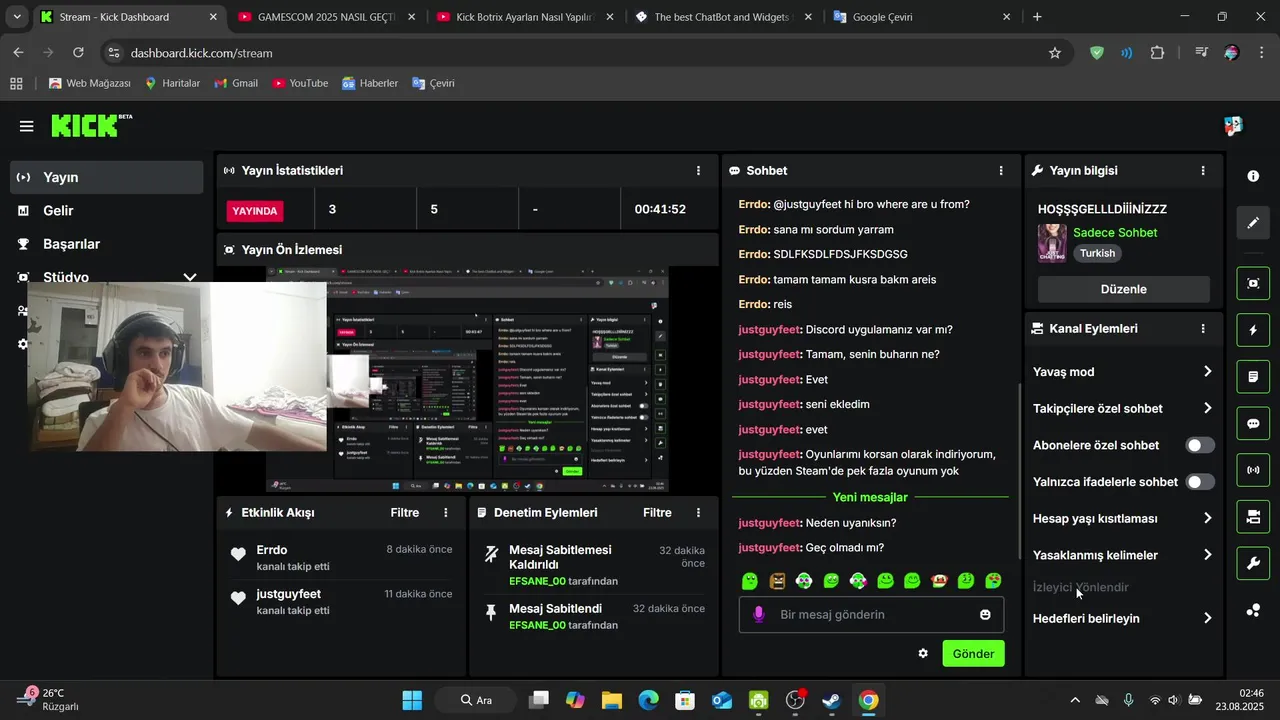Open taskbar search Ara box
The height and width of the screenshot is (720, 1280).
tap(476, 700)
